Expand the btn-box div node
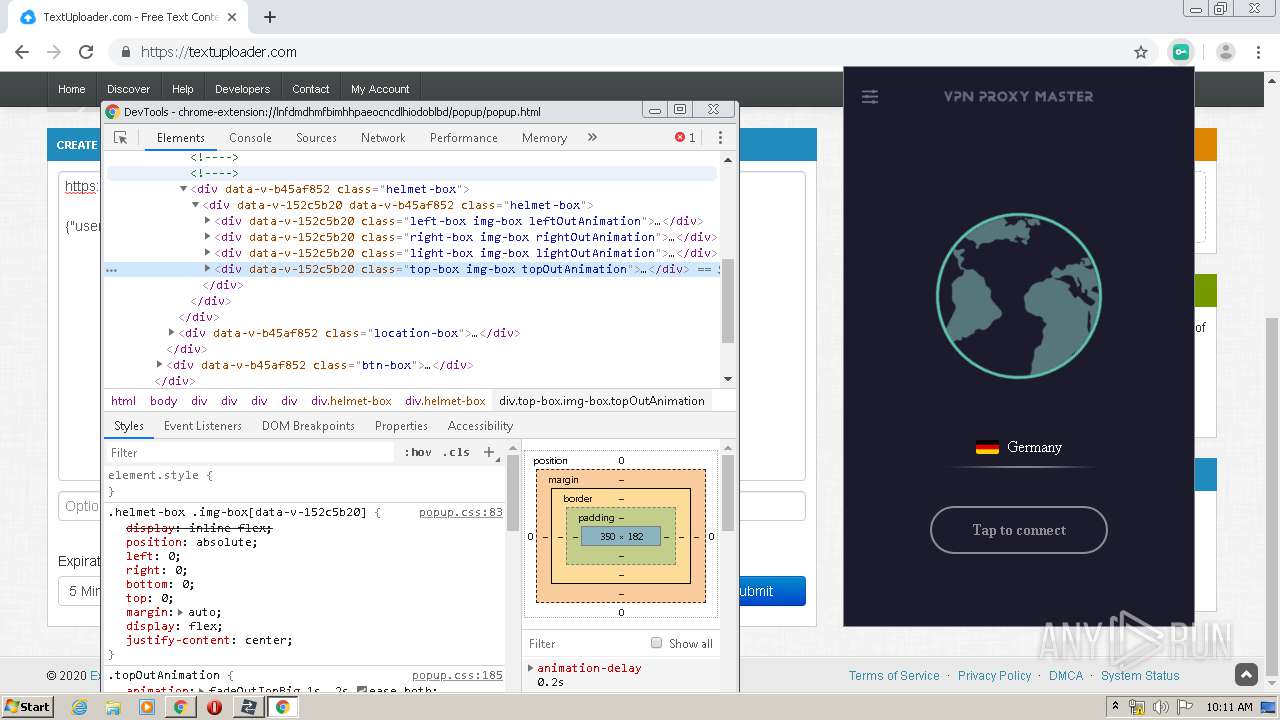The height and width of the screenshot is (720, 1280). [160, 365]
